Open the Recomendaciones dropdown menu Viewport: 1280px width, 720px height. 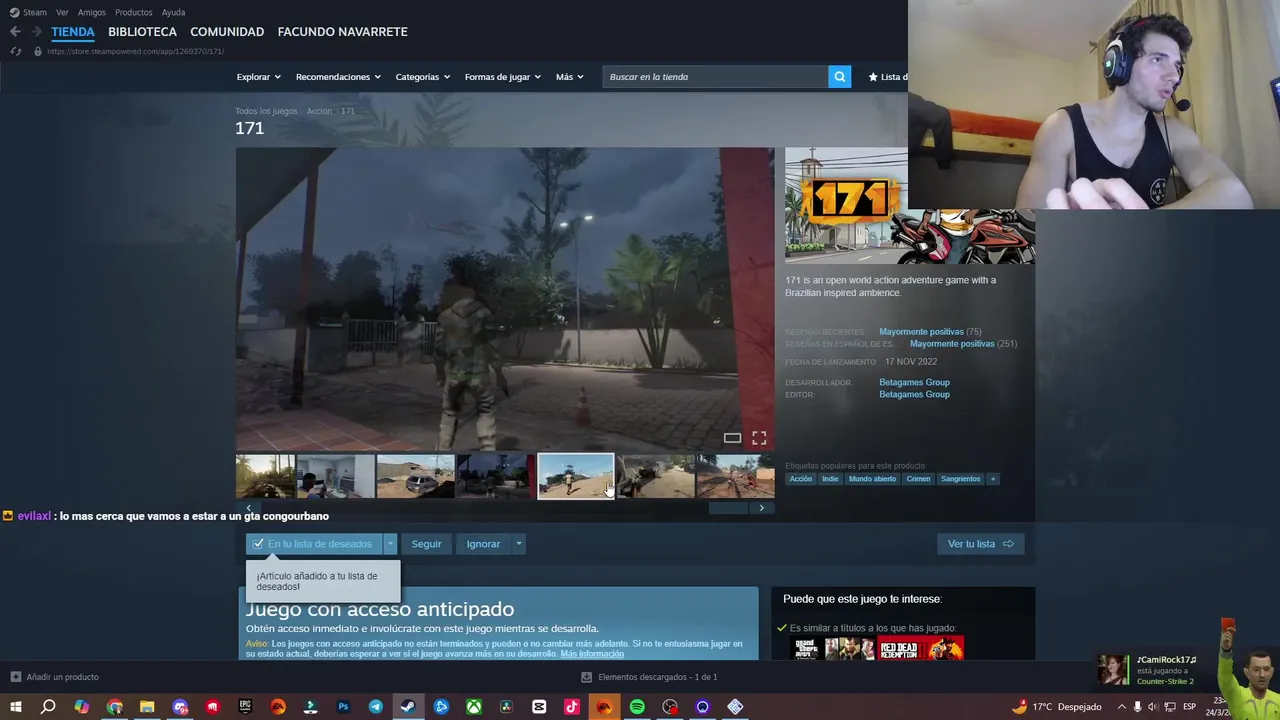tap(338, 77)
